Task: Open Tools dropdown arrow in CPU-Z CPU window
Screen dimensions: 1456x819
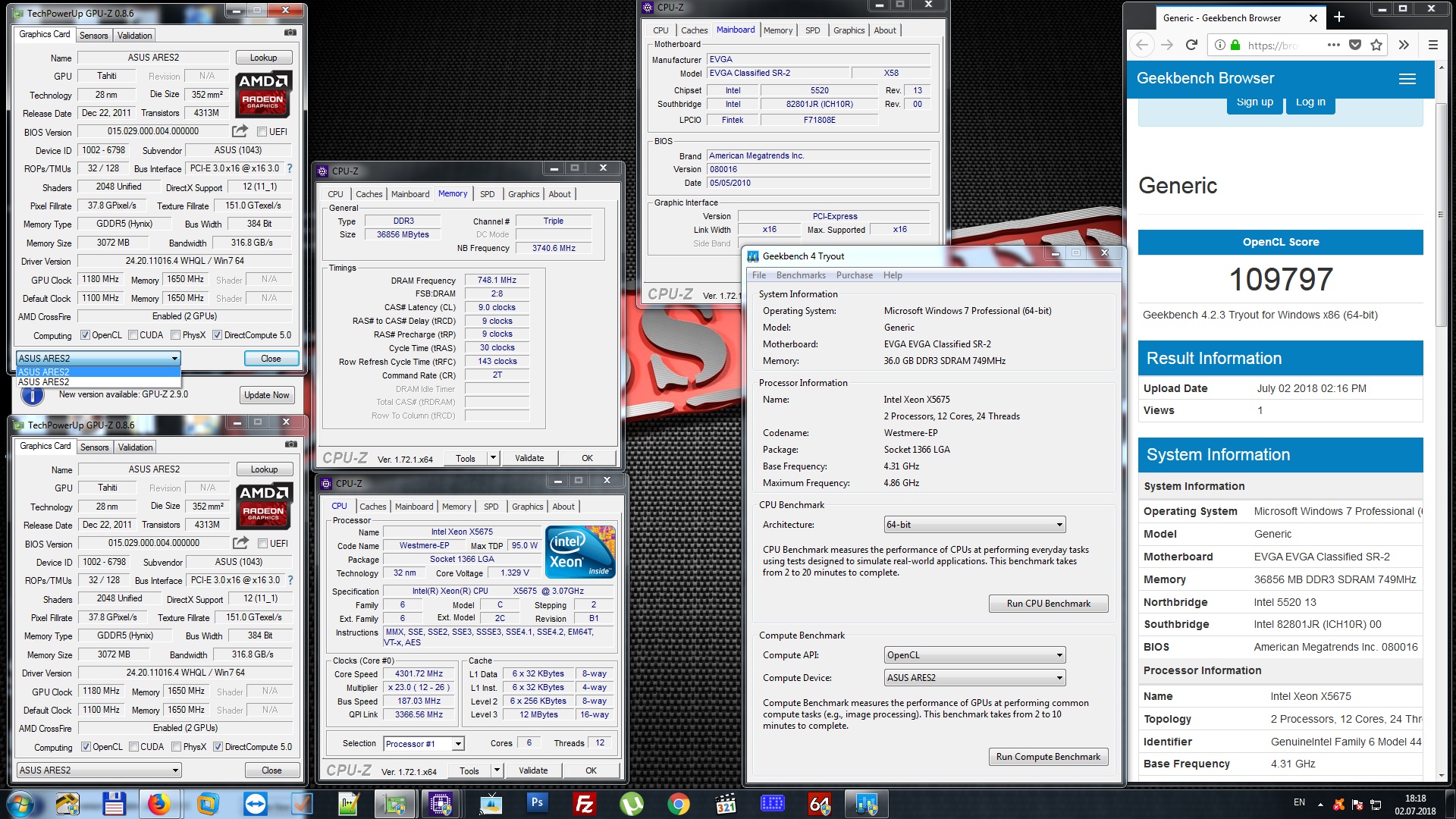Action: click(x=497, y=770)
